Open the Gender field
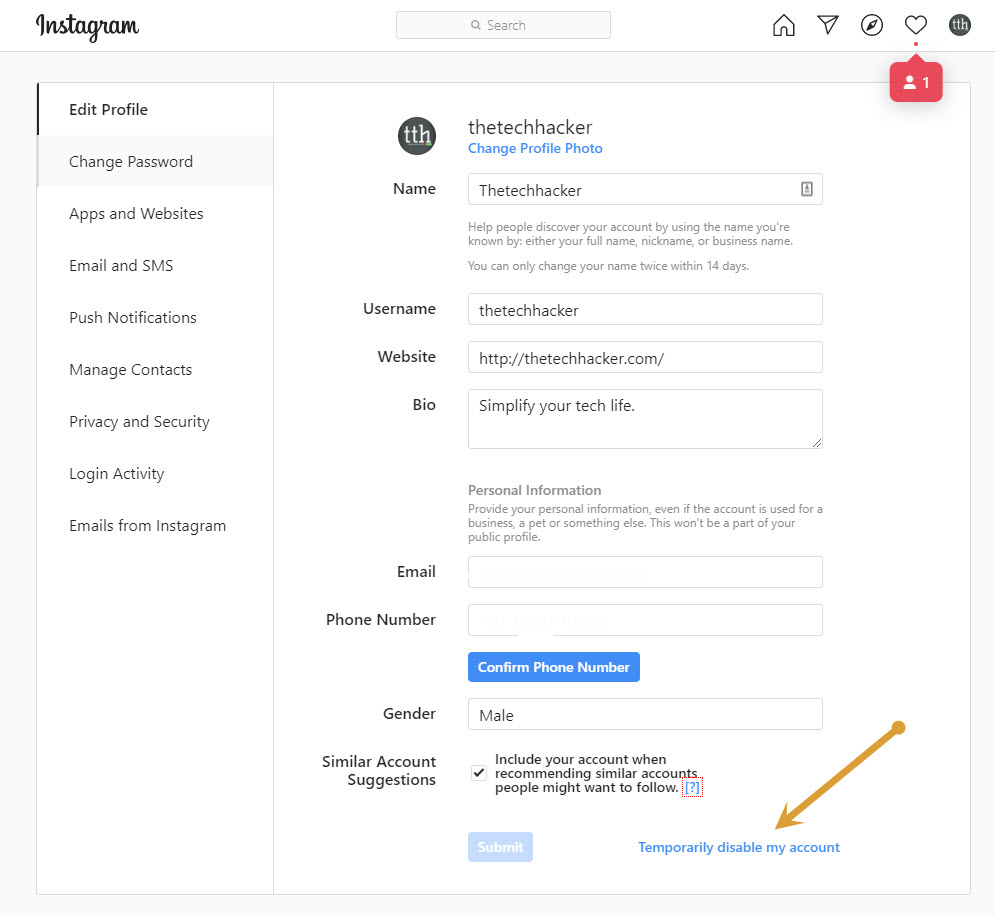 click(645, 714)
